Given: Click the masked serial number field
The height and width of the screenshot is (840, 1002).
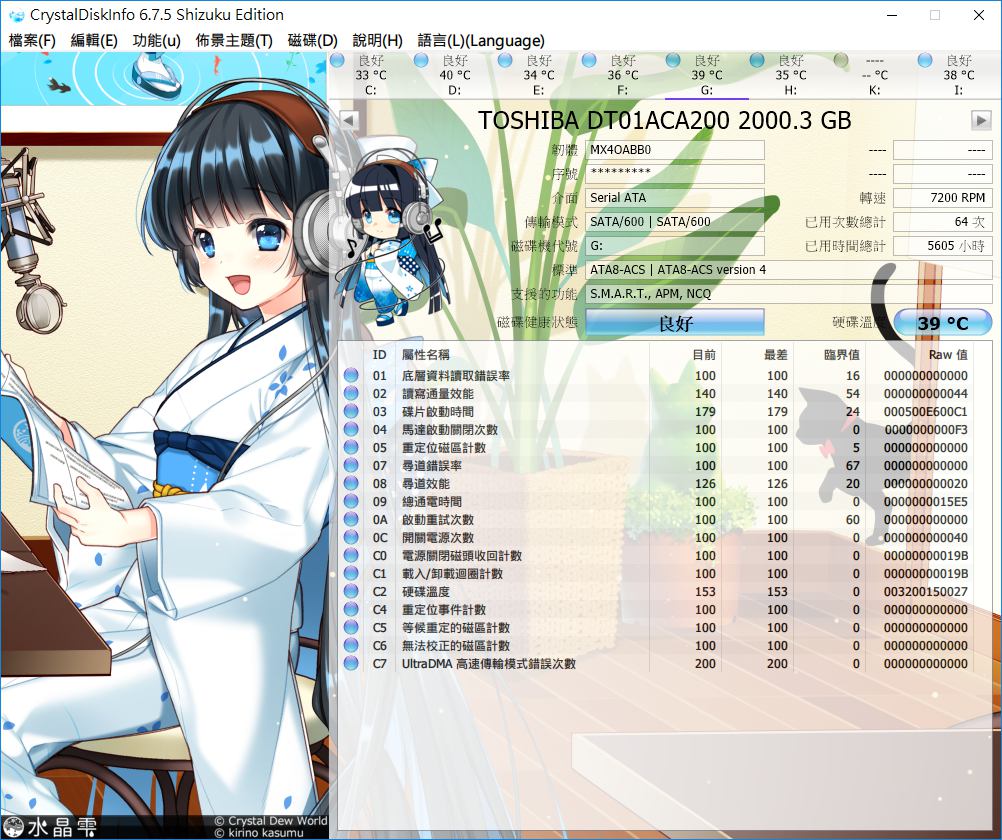Looking at the screenshot, I should [x=675, y=174].
